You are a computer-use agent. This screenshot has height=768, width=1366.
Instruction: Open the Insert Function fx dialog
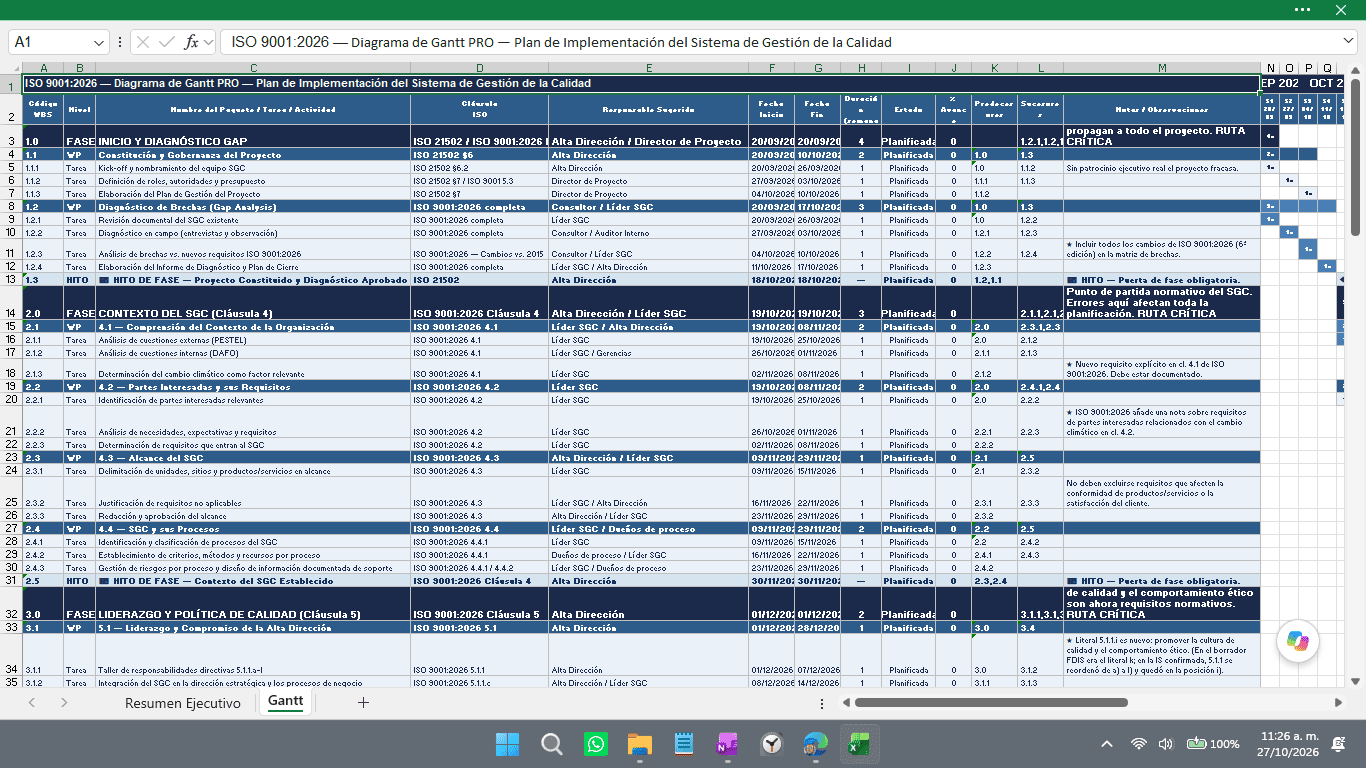click(191, 42)
